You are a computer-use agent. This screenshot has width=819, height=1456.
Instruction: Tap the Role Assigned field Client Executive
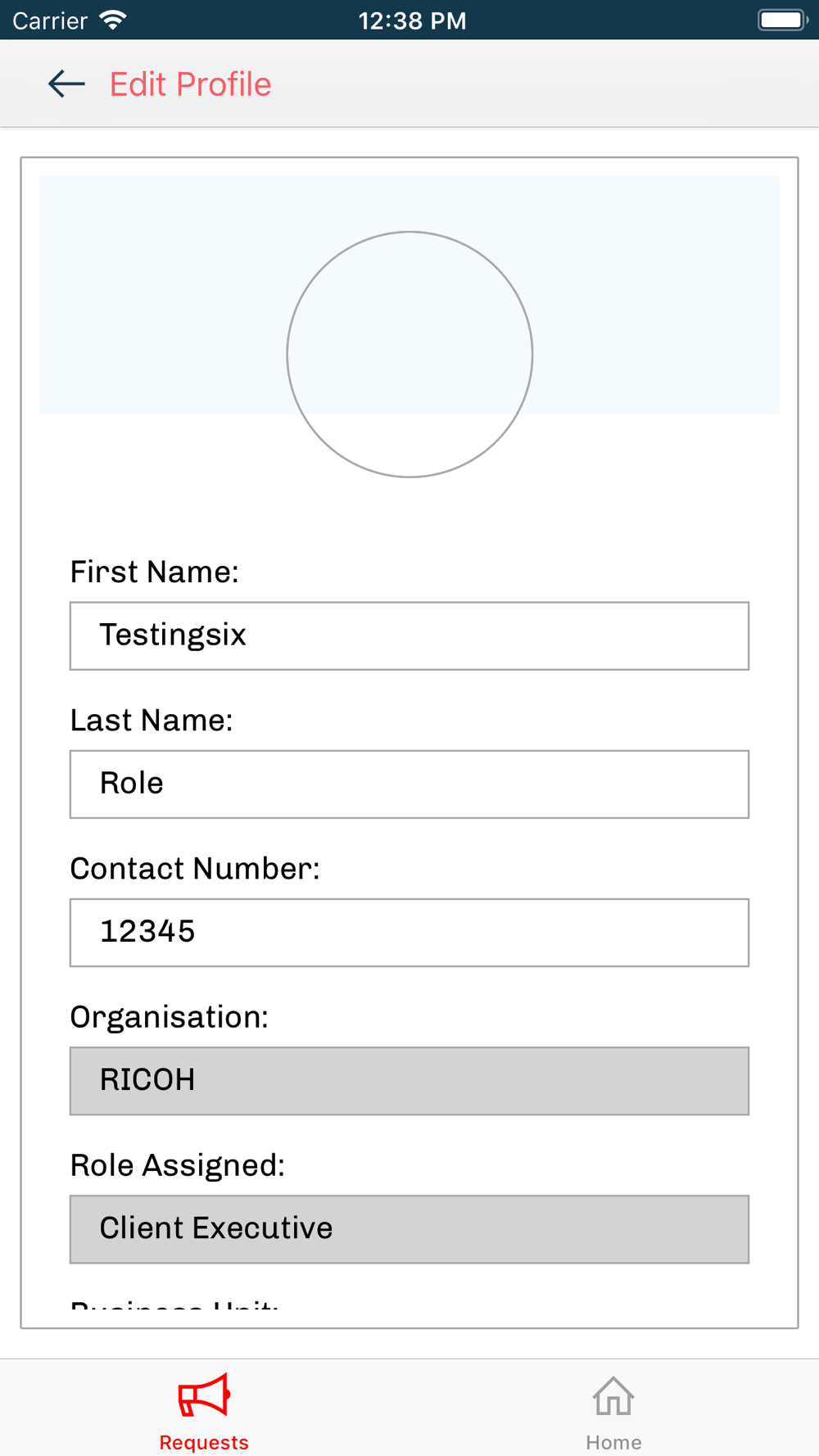coord(409,1229)
